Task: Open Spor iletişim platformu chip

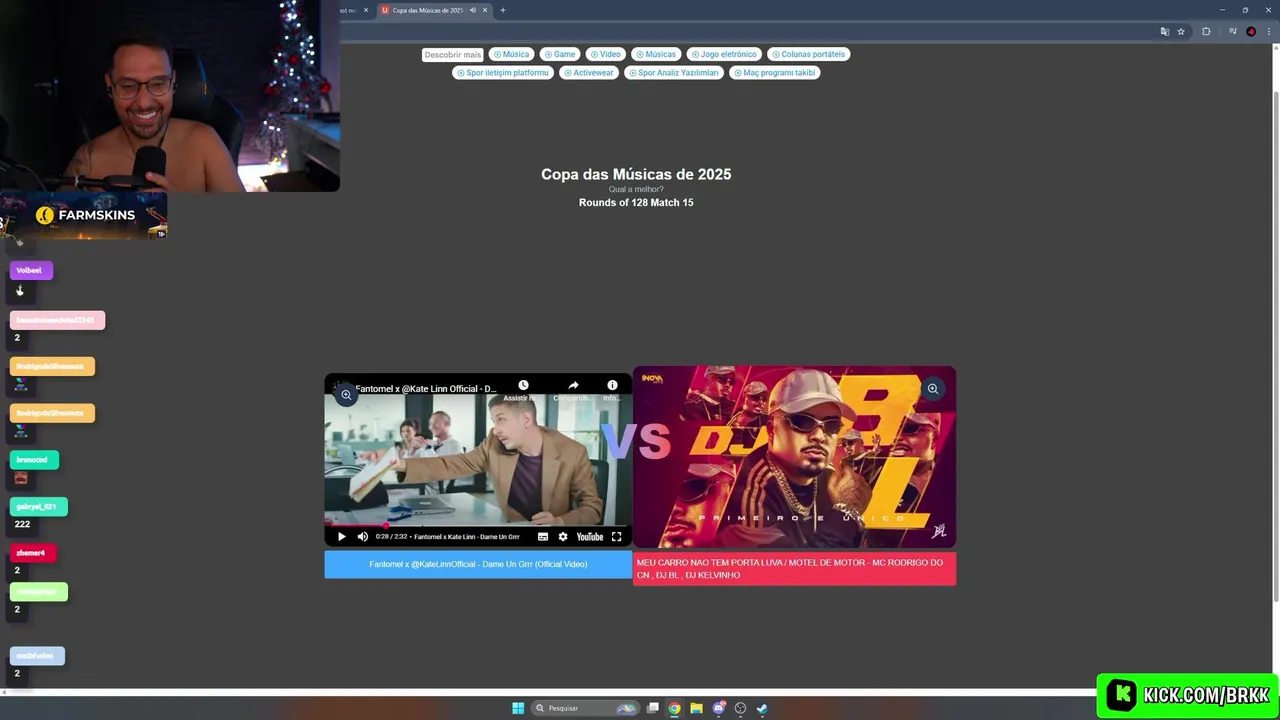Action: (x=503, y=72)
